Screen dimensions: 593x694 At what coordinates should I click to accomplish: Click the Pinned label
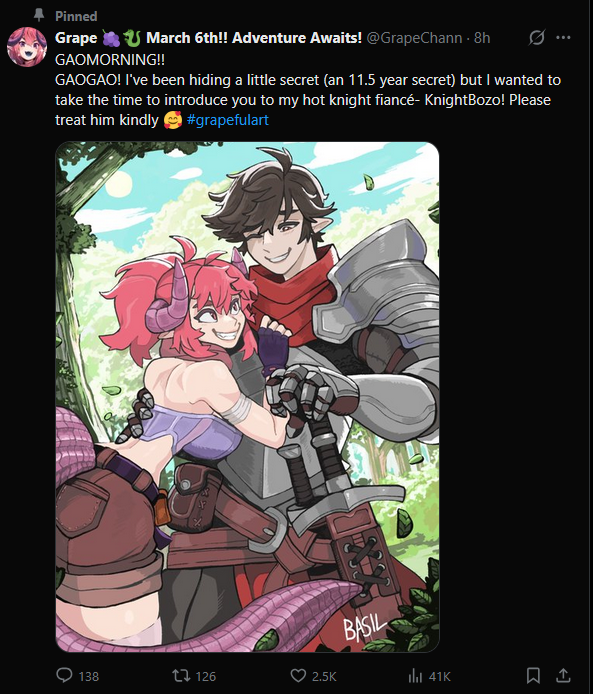(76, 16)
